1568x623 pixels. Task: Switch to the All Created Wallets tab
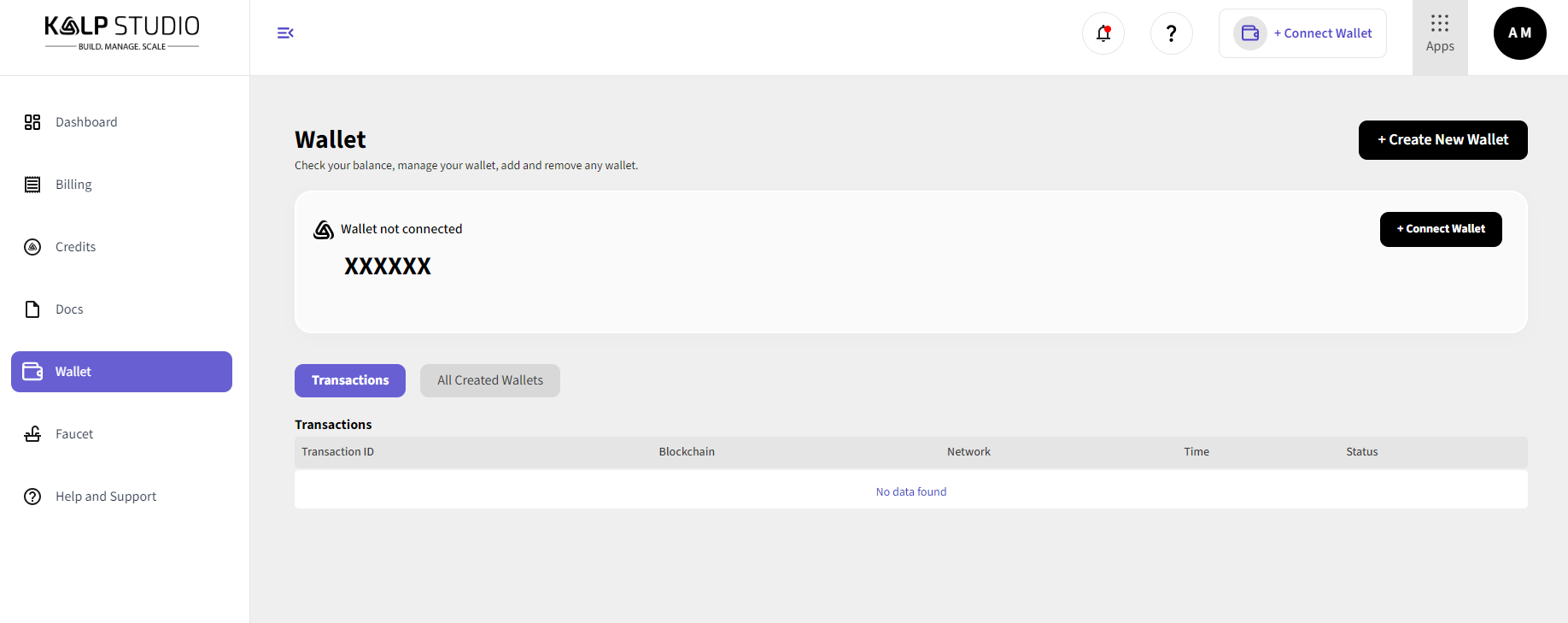click(x=489, y=380)
